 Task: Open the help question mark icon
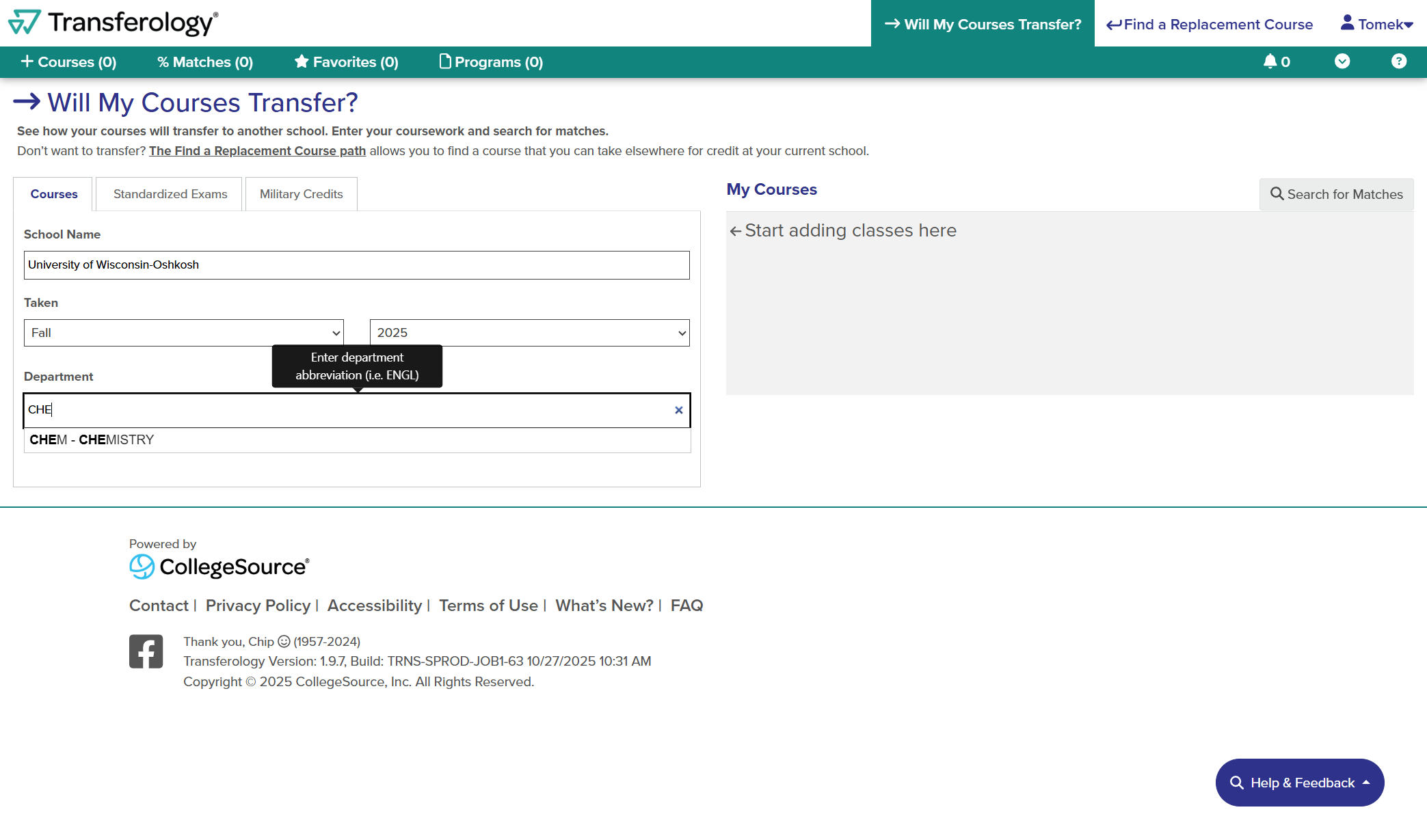click(x=1399, y=62)
